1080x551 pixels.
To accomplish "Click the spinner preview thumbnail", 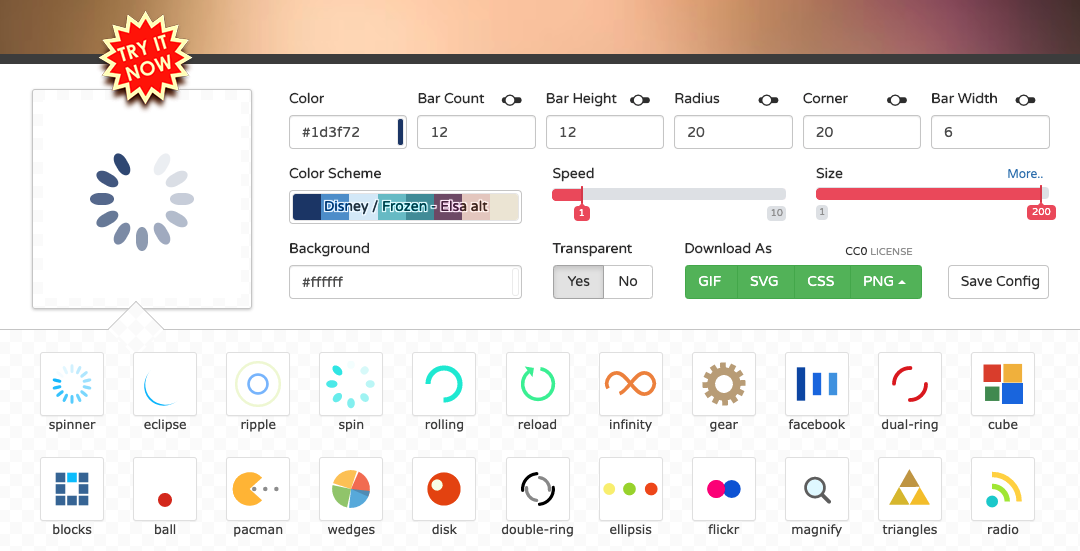I will click(x=142, y=200).
